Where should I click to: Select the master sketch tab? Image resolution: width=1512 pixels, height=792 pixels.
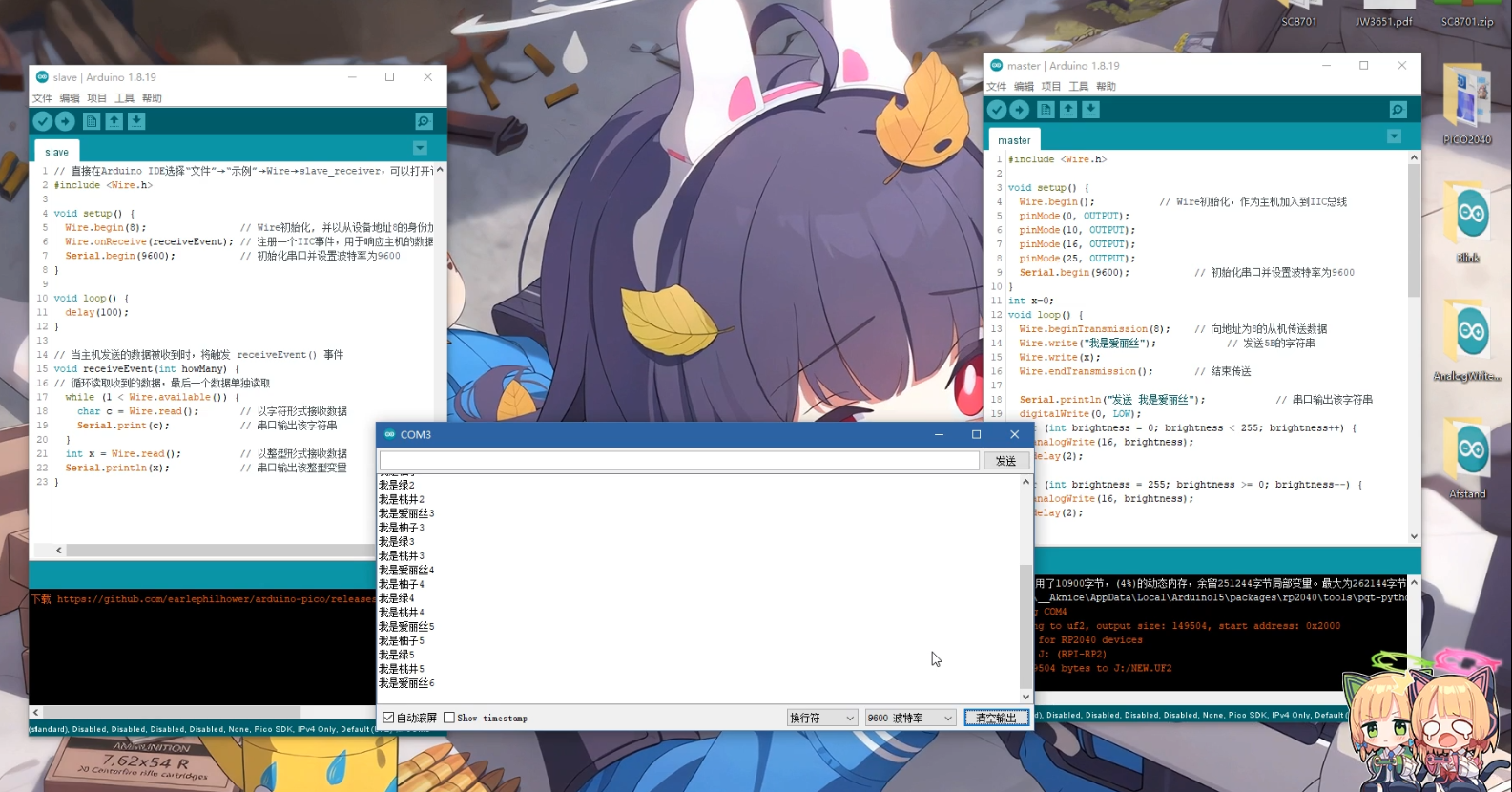pos(1014,140)
